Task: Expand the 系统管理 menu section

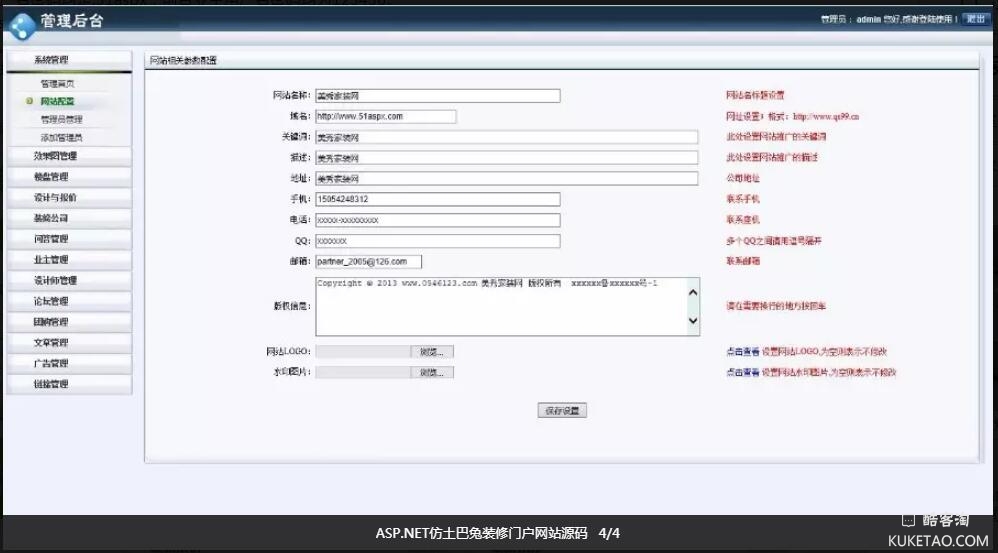Action: pyautogui.click(x=69, y=60)
